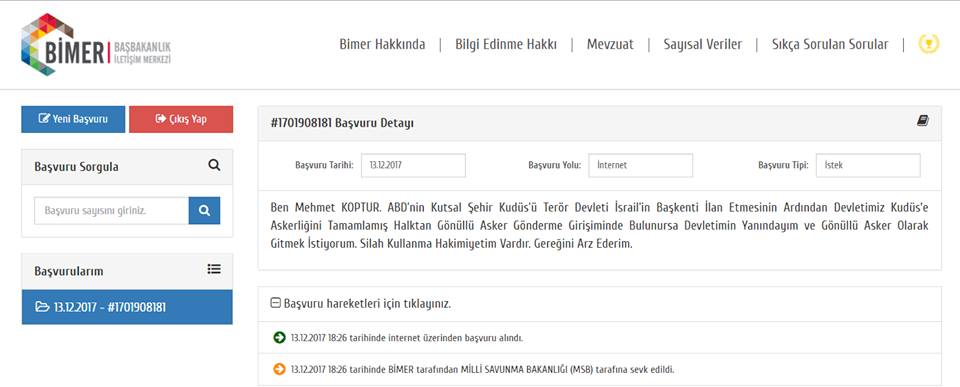960x387 pixels.
Task: Click the #1701908181 Başvuru Detayı title
Action: [342, 123]
